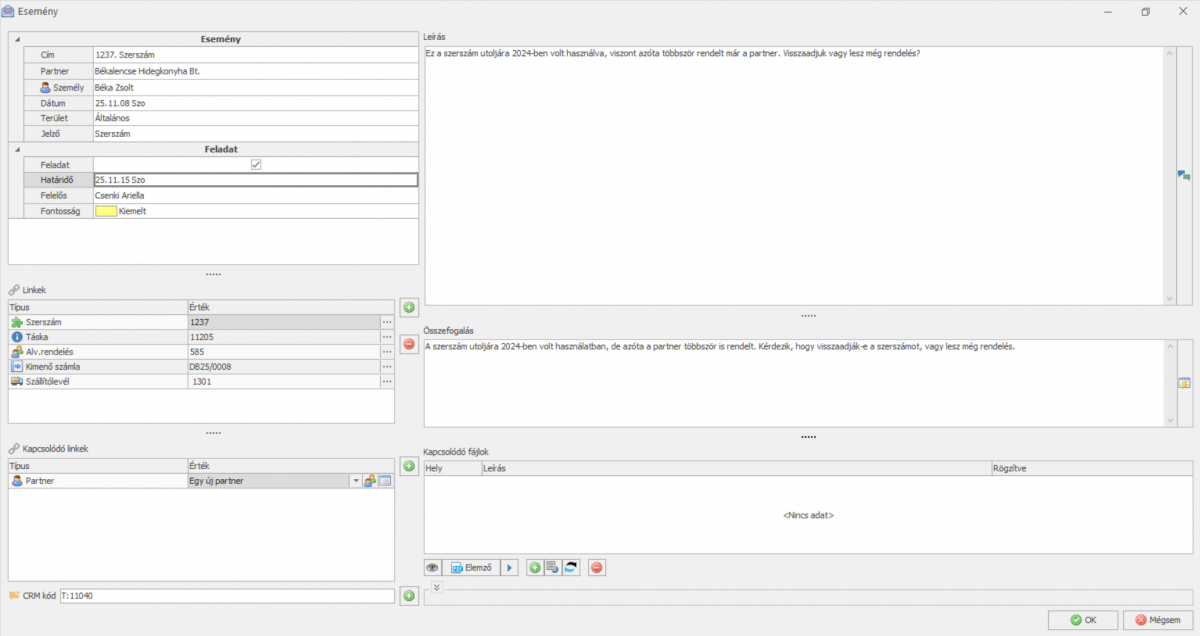Screen dimensions: 1200x636
Task: Collapse the Esemény section
Action: point(17,39)
